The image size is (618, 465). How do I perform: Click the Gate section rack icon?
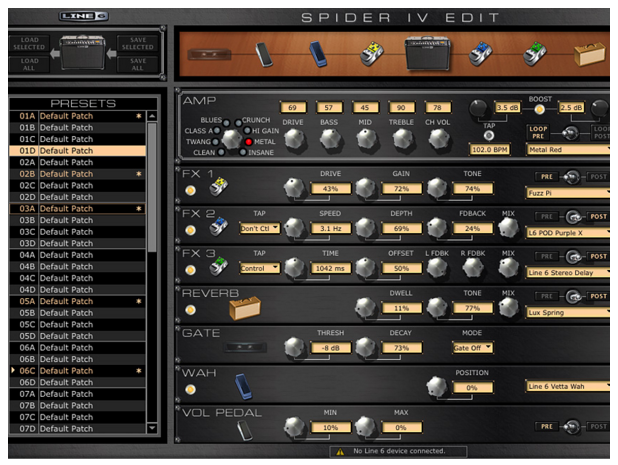coord(245,347)
